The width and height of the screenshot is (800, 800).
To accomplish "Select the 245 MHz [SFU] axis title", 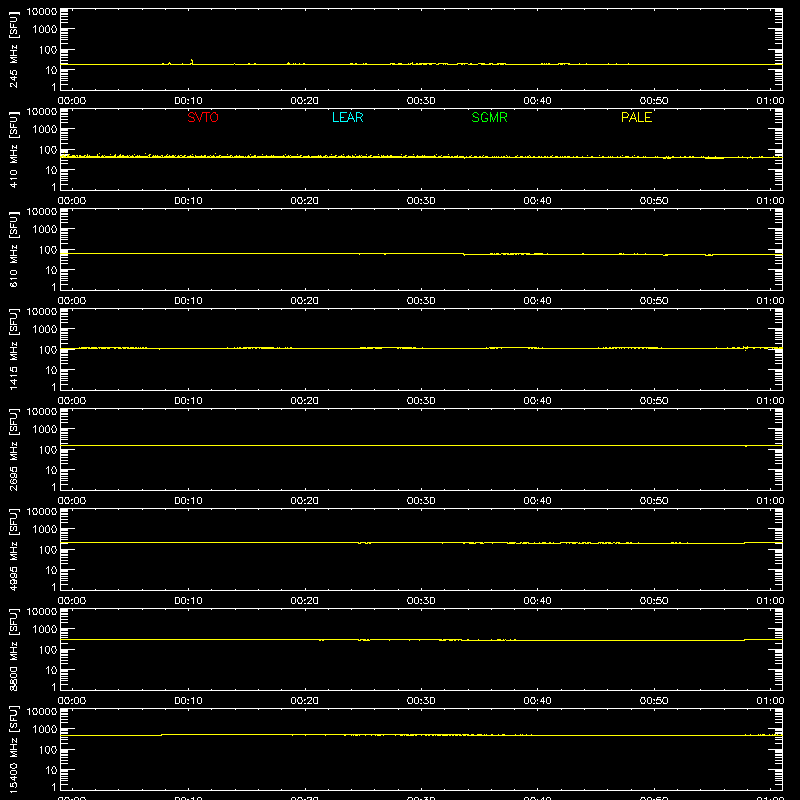I will pyautogui.click(x=13, y=50).
